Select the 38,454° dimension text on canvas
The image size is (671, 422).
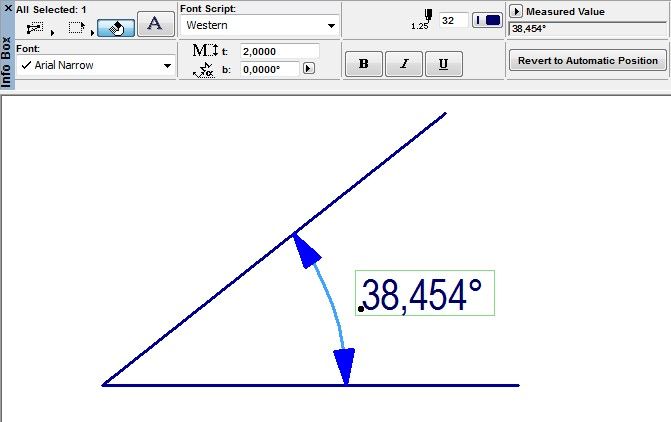[x=425, y=293]
